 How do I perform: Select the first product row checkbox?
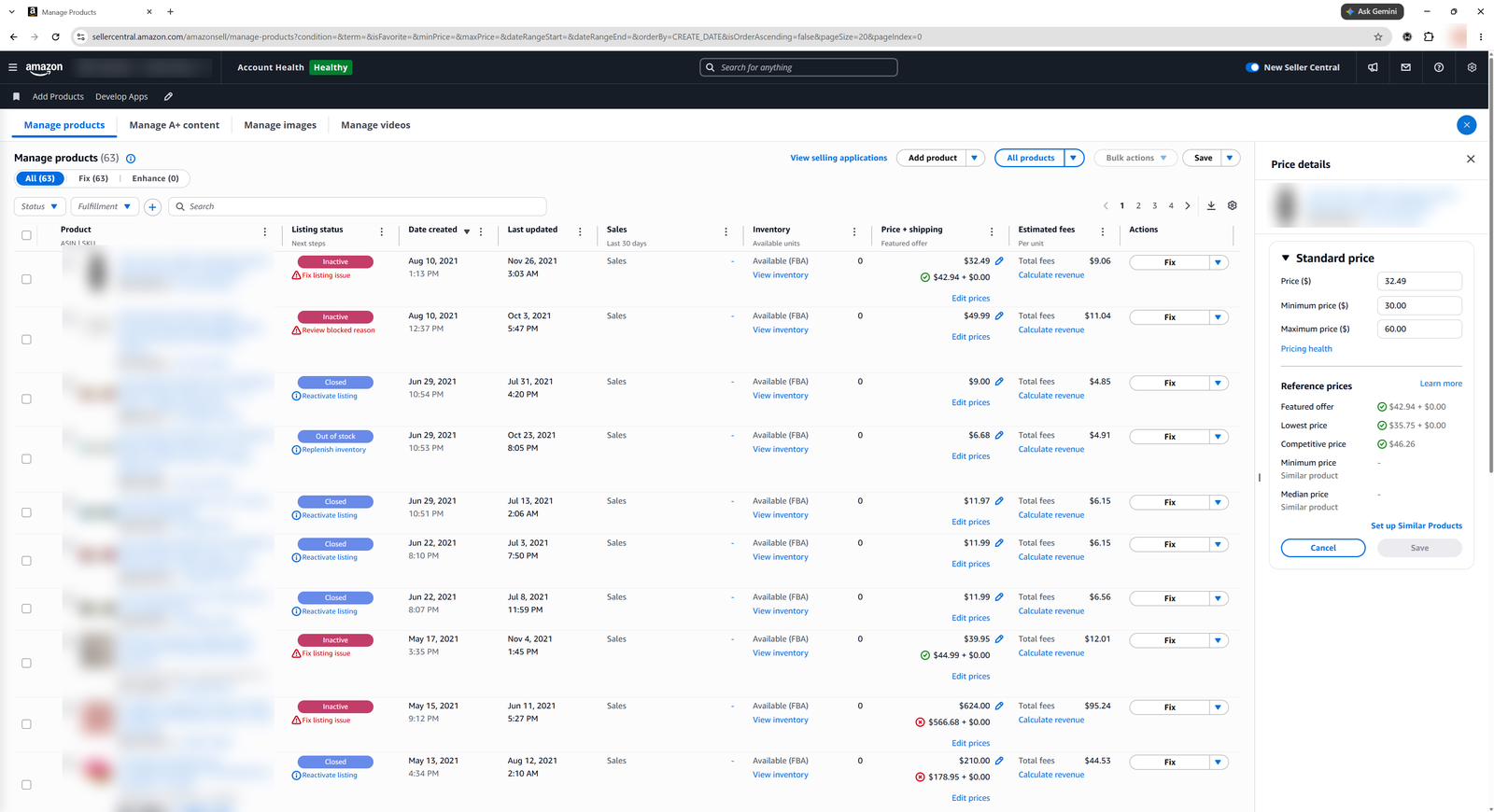tap(26, 279)
